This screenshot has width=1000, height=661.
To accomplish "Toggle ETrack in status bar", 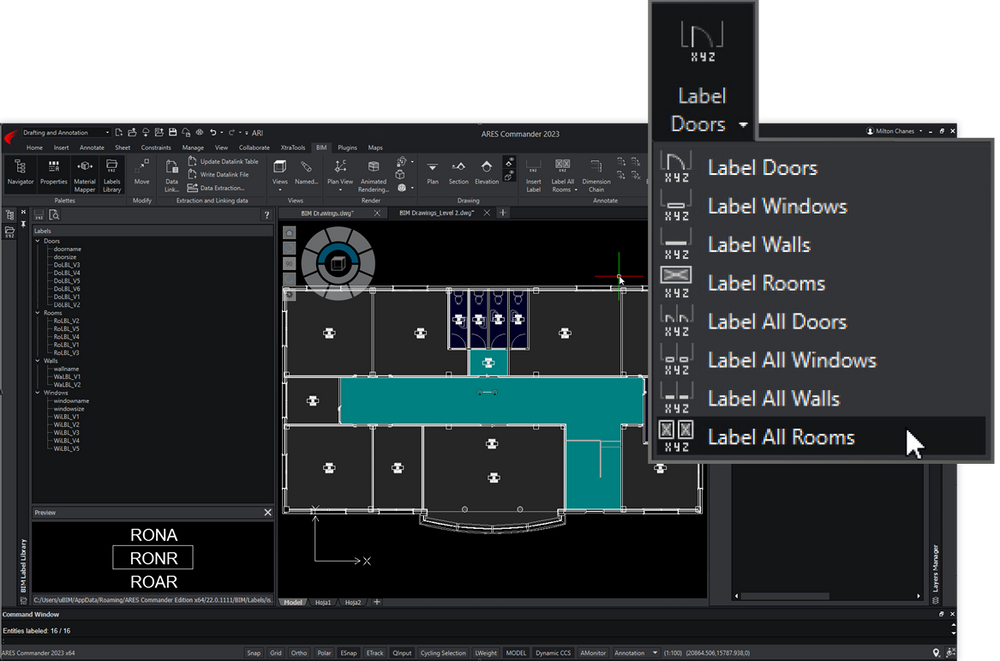I will [375, 653].
